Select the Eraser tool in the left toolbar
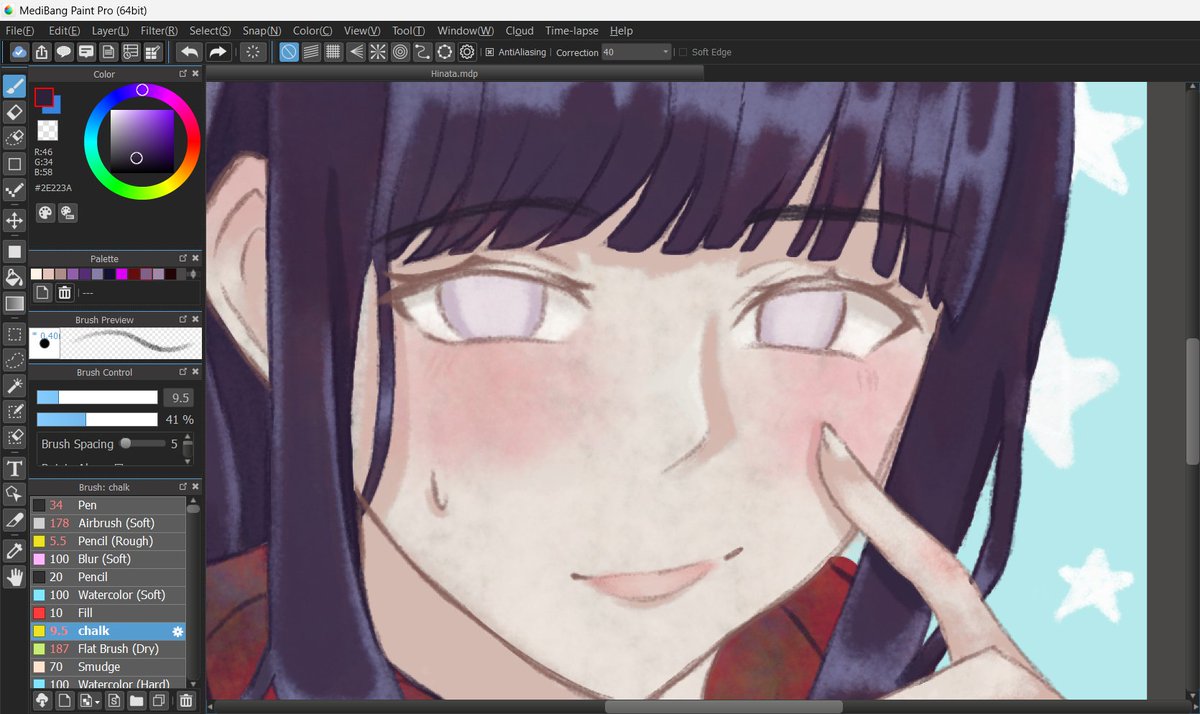Image resolution: width=1200 pixels, height=714 pixels. (x=15, y=112)
